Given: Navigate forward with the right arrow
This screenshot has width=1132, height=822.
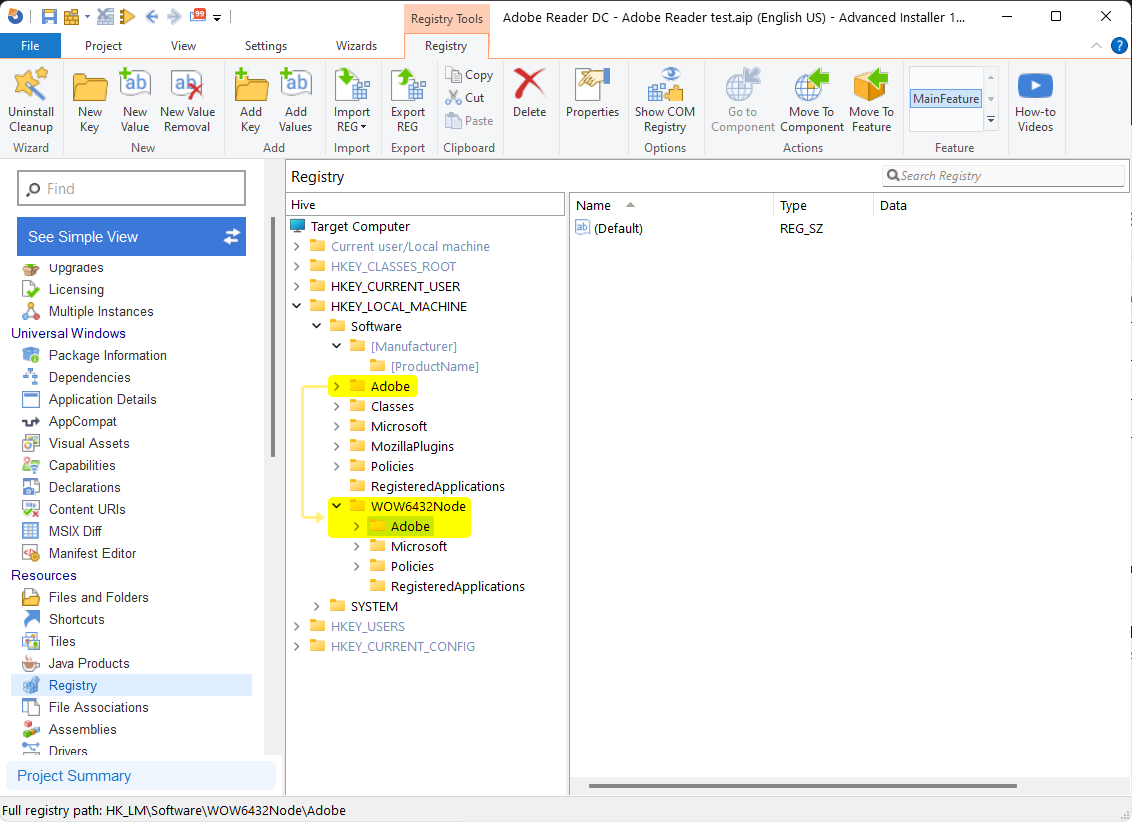Looking at the screenshot, I should 174,16.
